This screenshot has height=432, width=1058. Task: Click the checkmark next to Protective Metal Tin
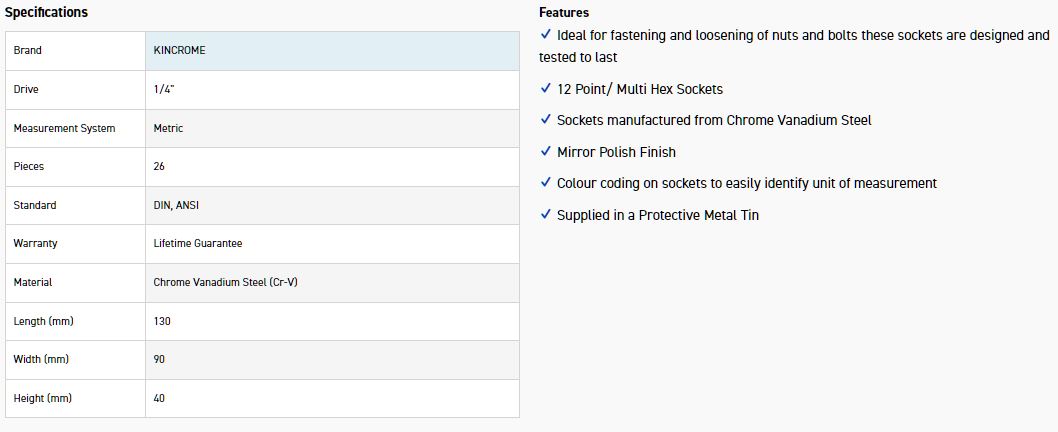pyautogui.click(x=545, y=214)
